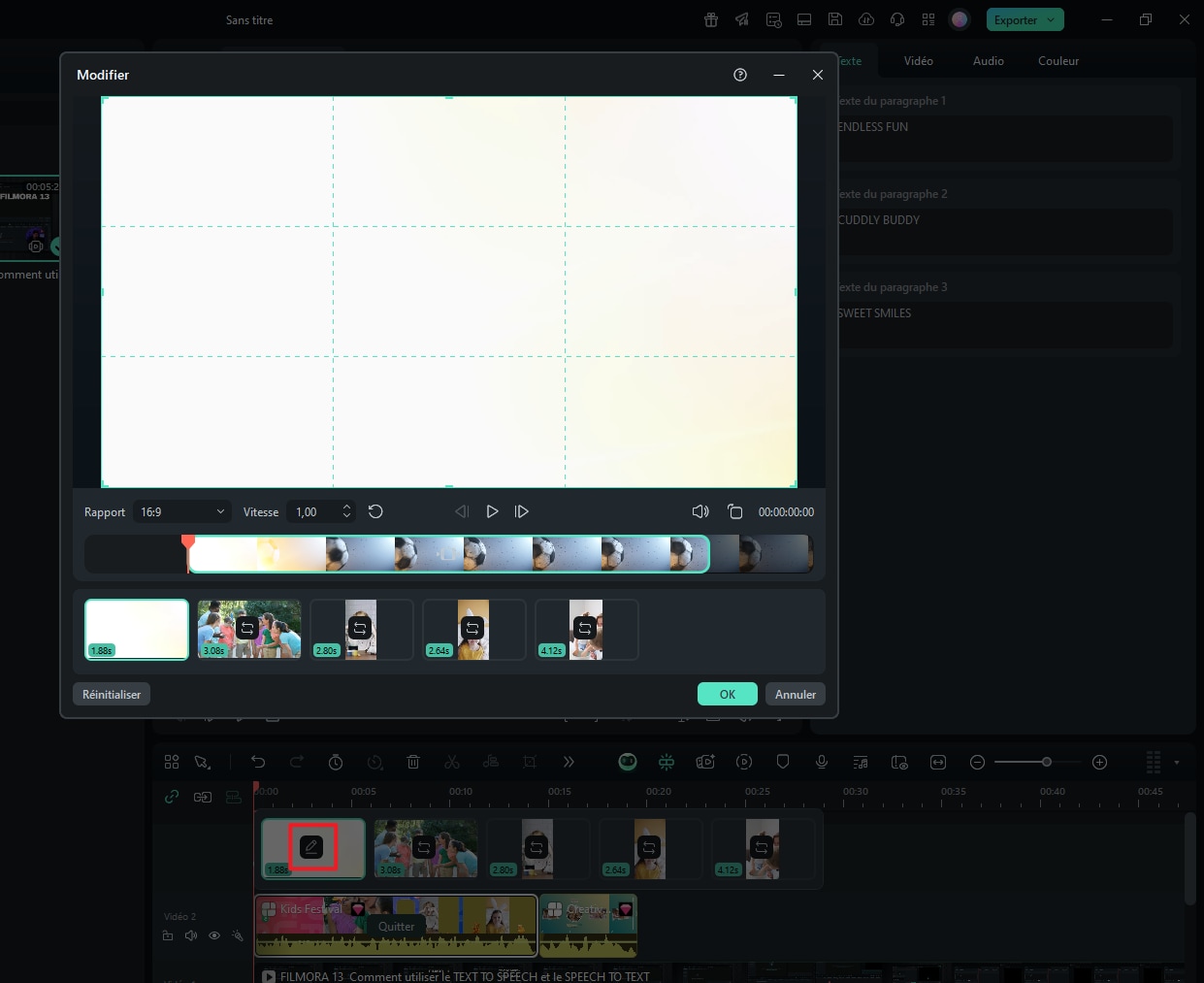The width and height of the screenshot is (1204, 983).
Task: Open support headset icon
Action: (x=897, y=19)
